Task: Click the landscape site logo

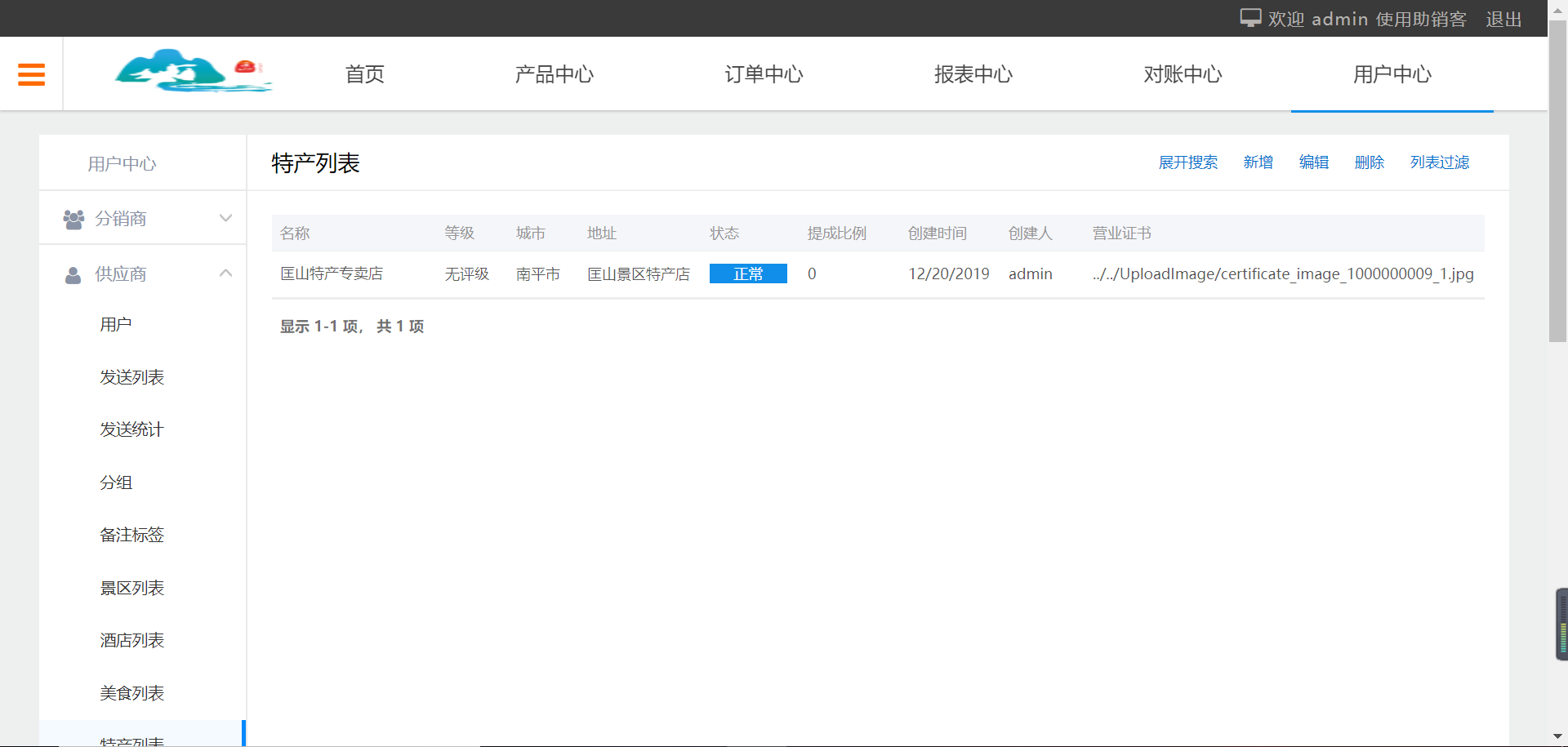Action: click(194, 72)
